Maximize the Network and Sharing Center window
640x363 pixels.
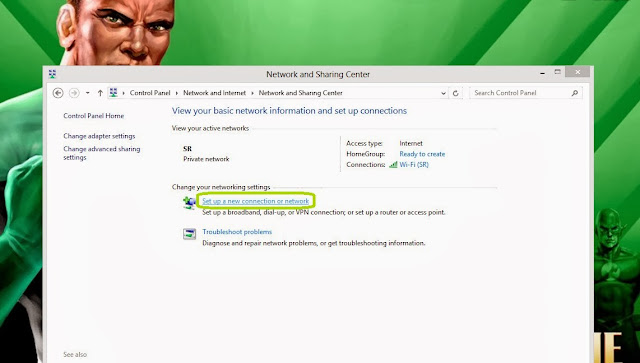click(558, 72)
